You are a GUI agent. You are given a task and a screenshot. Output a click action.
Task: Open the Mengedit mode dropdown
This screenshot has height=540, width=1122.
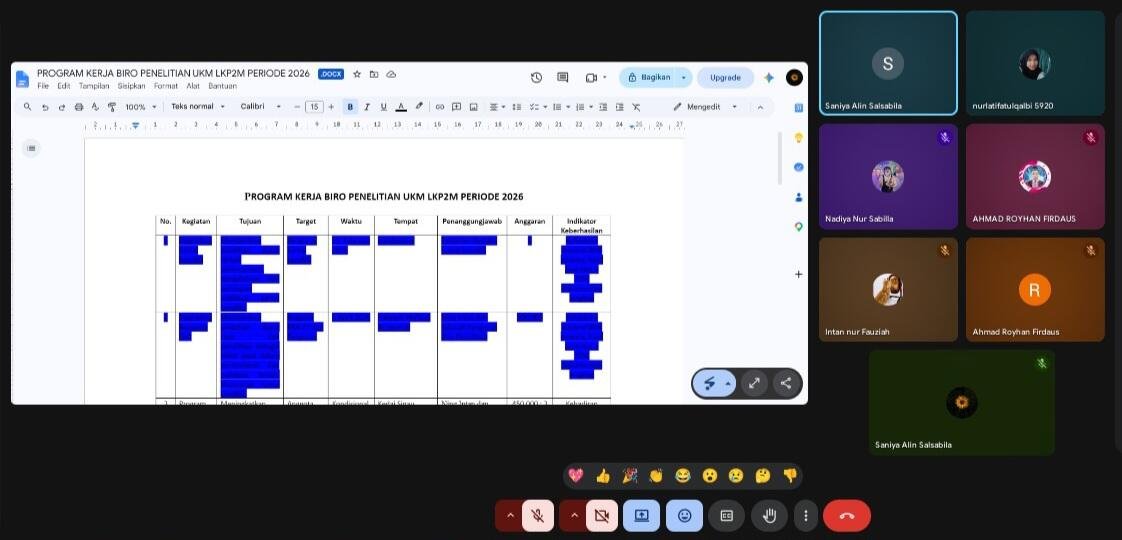pos(706,107)
